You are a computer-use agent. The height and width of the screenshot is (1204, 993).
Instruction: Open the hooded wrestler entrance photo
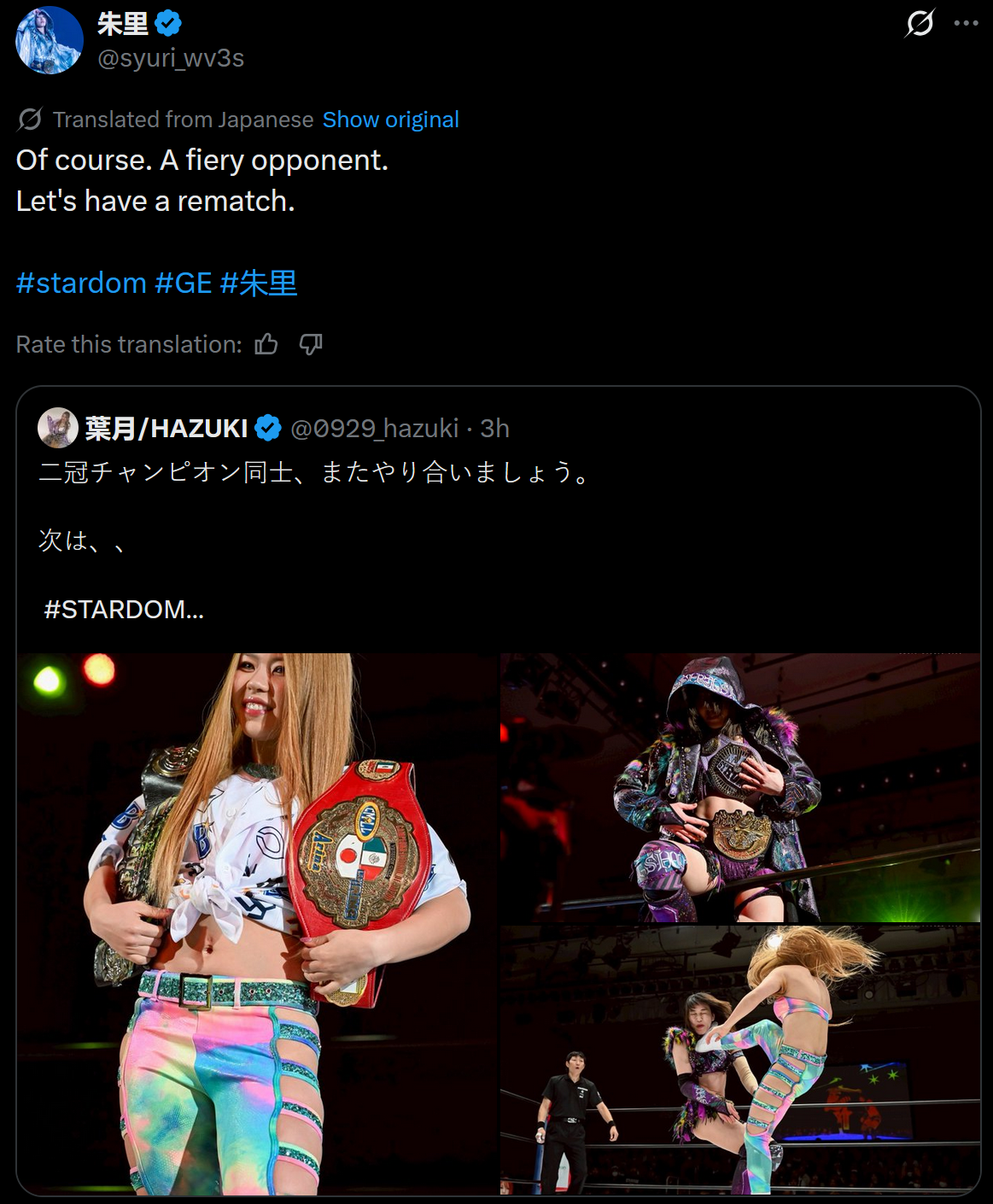(x=740, y=787)
